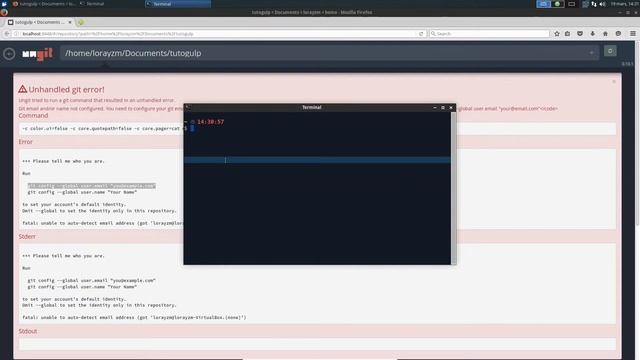The image size is (640, 360).
Task: Click the ungit refresh button at top right
Action: [610, 51]
